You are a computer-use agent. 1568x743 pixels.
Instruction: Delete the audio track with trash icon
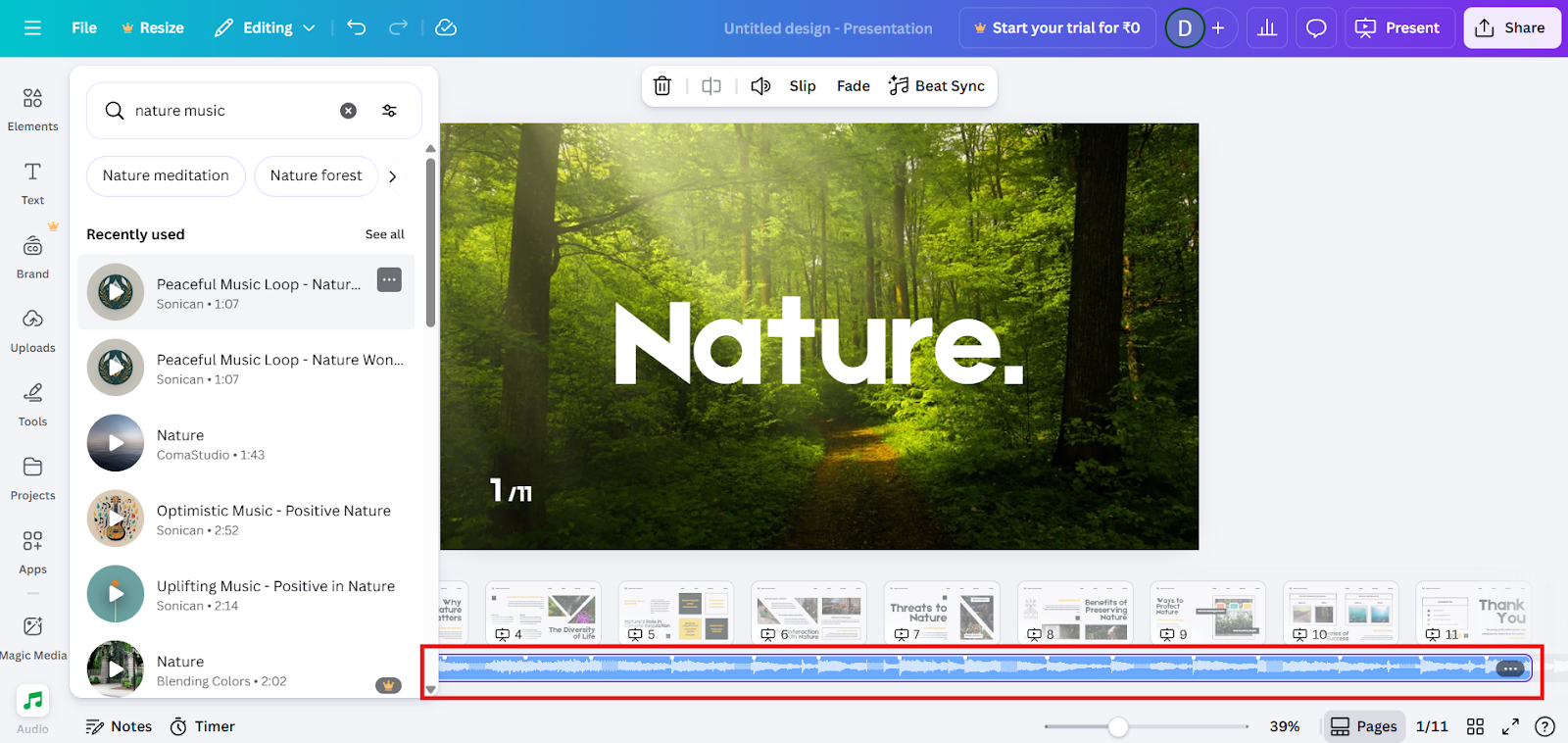click(662, 86)
